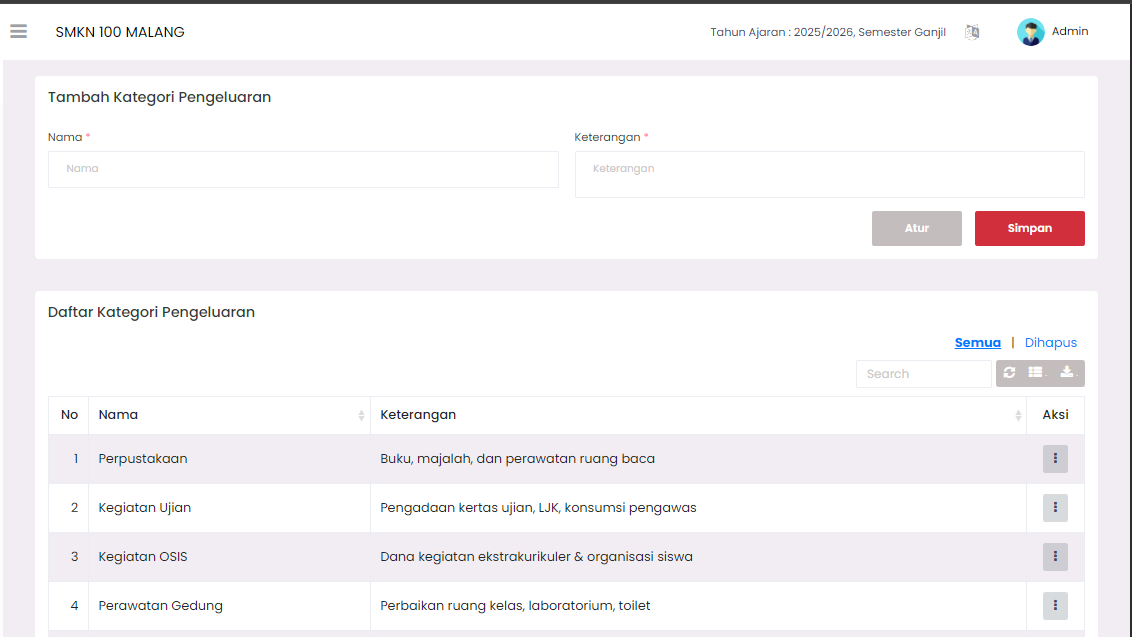Click the language translate icon
This screenshot has width=1132, height=637.
click(972, 32)
